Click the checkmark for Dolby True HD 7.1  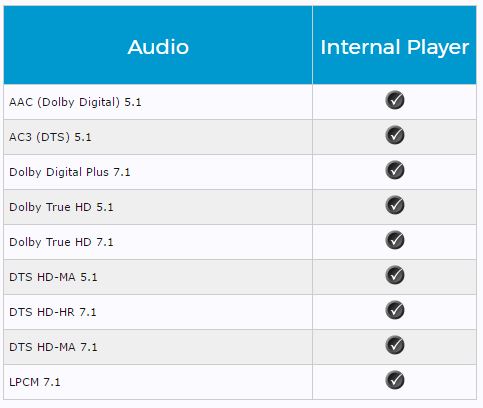pyautogui.click(x=395, y=240)
